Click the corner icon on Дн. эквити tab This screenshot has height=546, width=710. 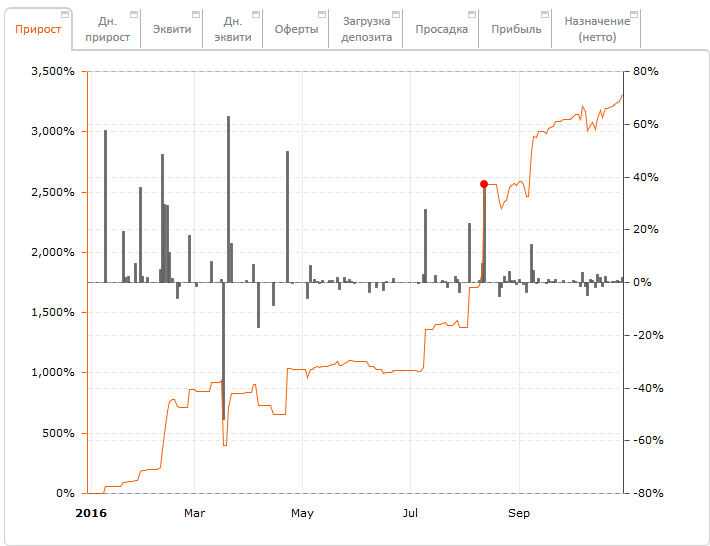[258, 15]
